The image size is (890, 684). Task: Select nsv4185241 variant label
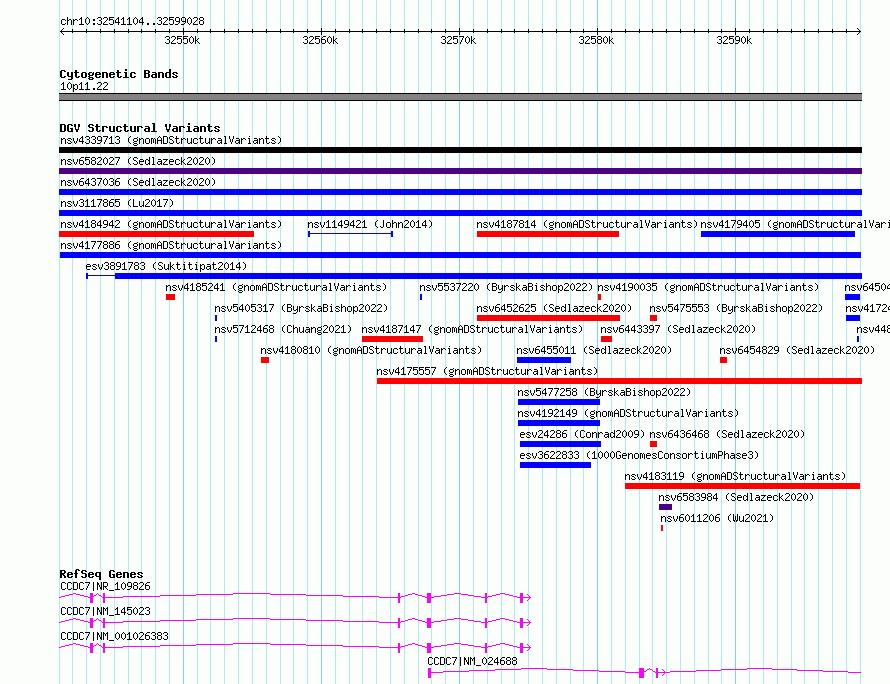(x=276, y=287)
